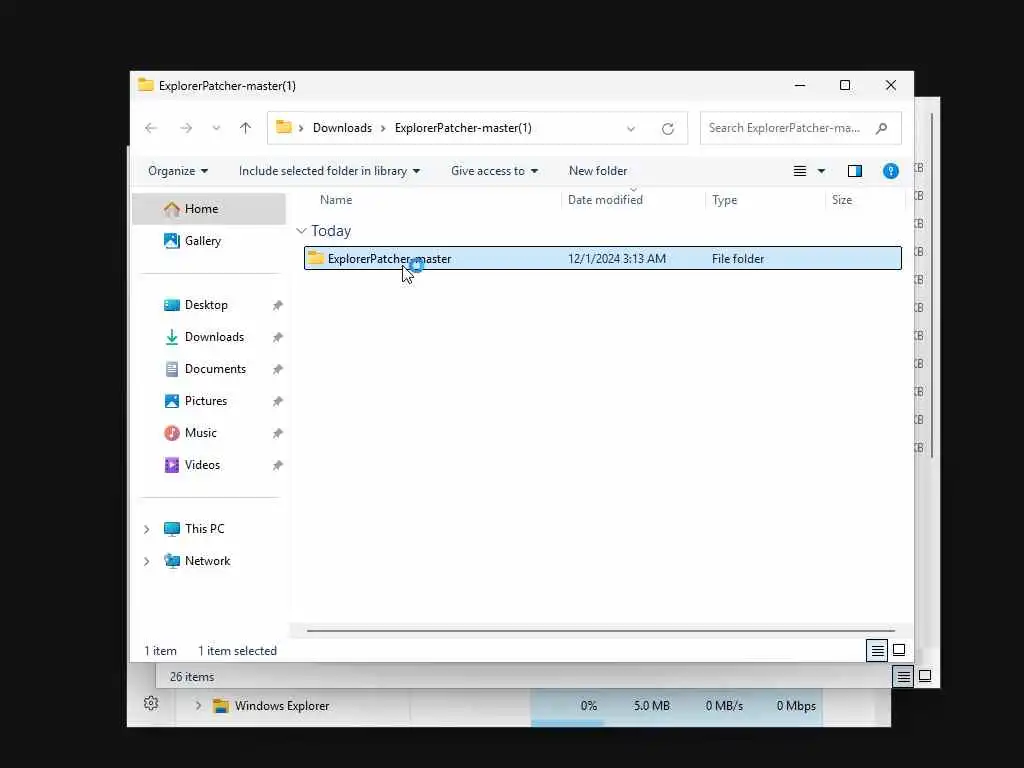Open the Give access to menu

click(494, 171)
